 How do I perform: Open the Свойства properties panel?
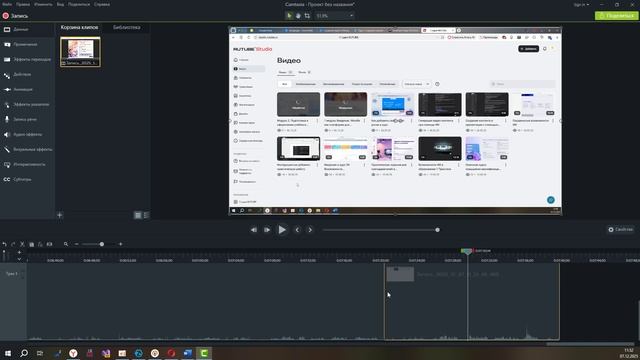point(620,230)
